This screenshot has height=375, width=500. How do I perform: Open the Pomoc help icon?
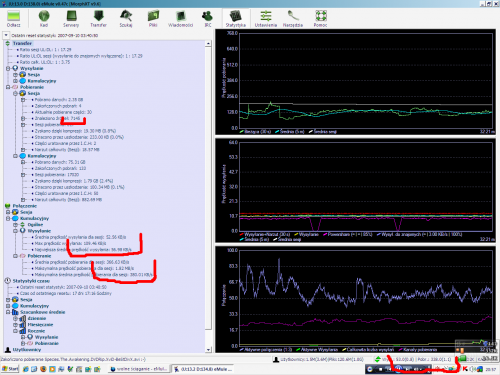point(320,18)
